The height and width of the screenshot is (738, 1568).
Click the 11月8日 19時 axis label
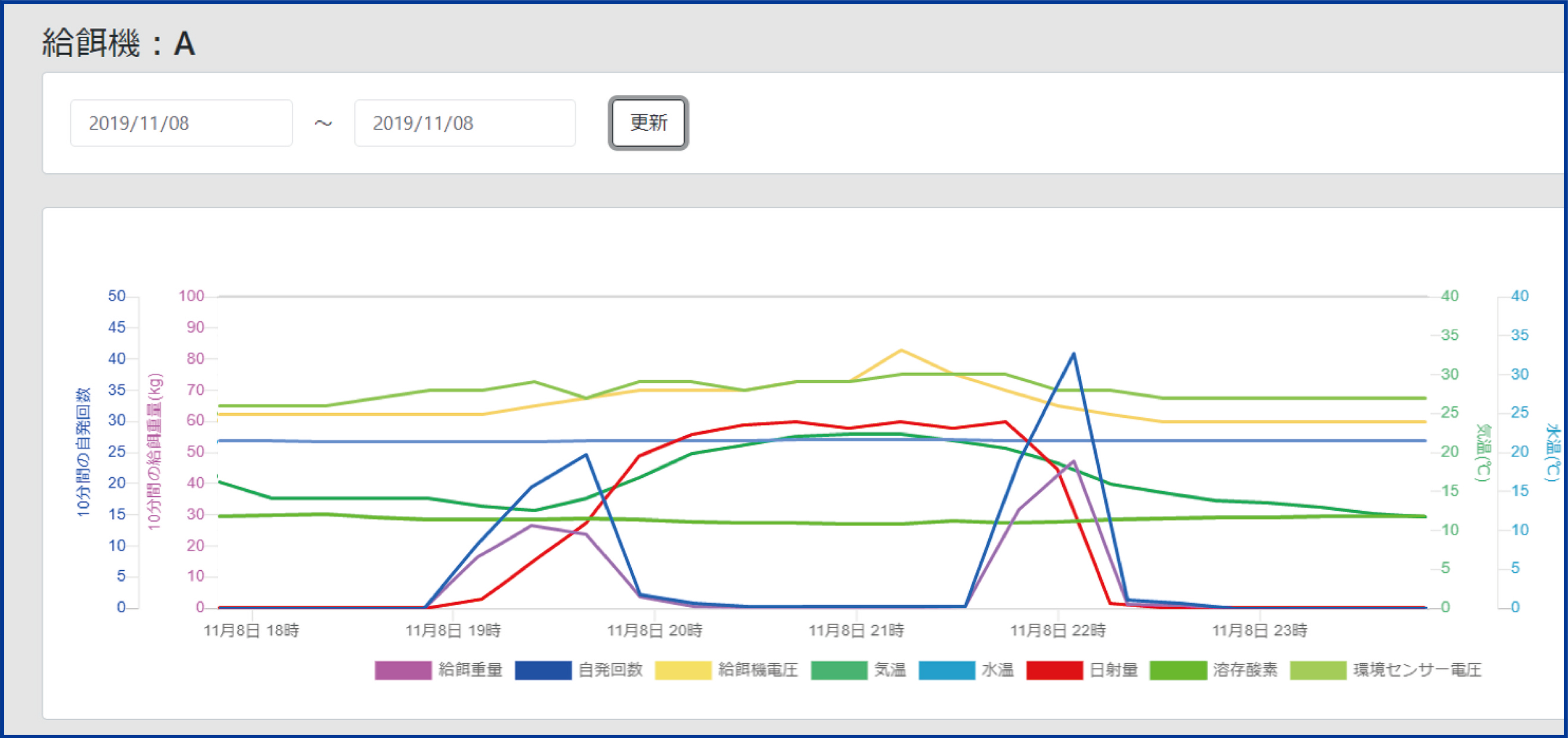click(x=453, y=630)
